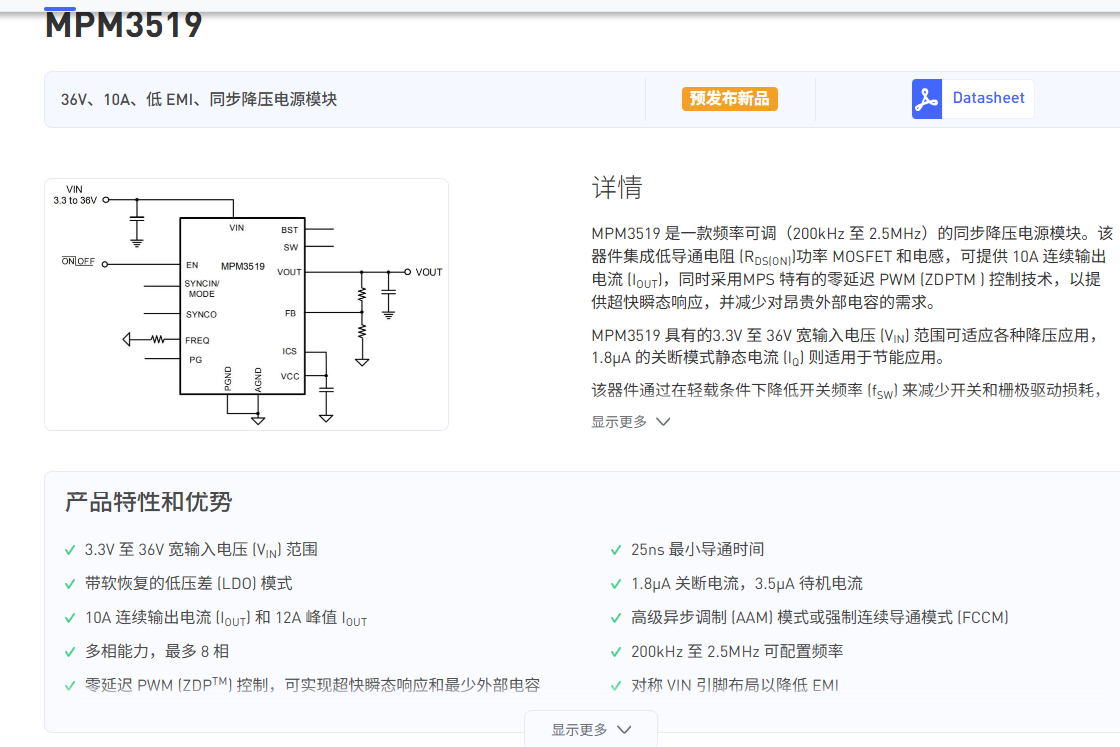Click the PDF Datasheet icon
Viewport: 1120px width, 747px height.
point(927,99)
